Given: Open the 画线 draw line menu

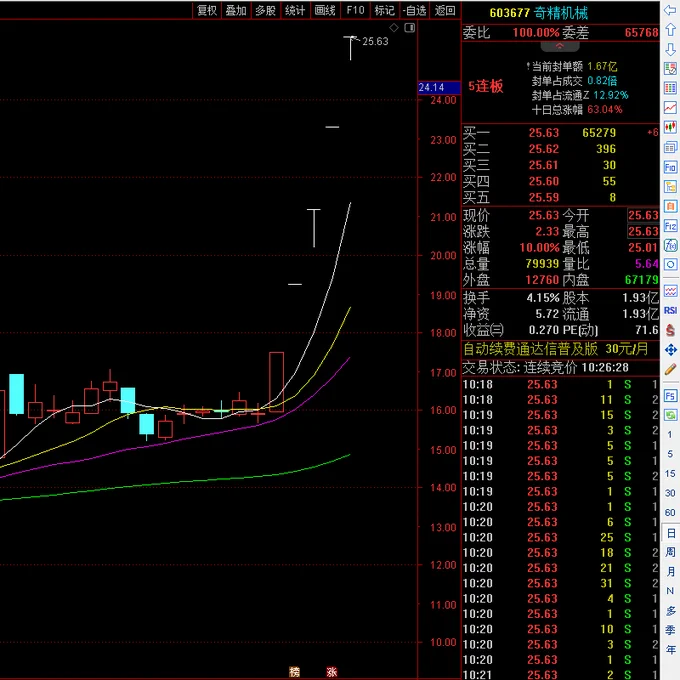Looking at the screenshot, I should (x=325, y=10).
